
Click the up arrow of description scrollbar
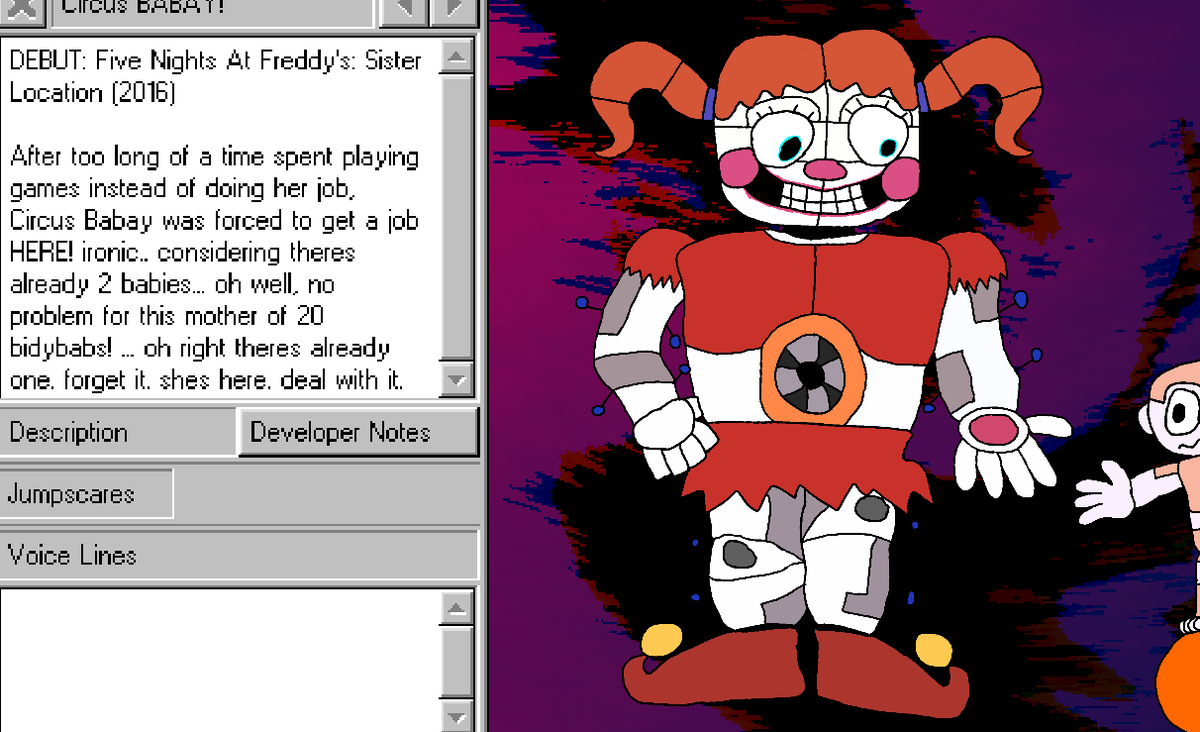click(x=456, y=55)
